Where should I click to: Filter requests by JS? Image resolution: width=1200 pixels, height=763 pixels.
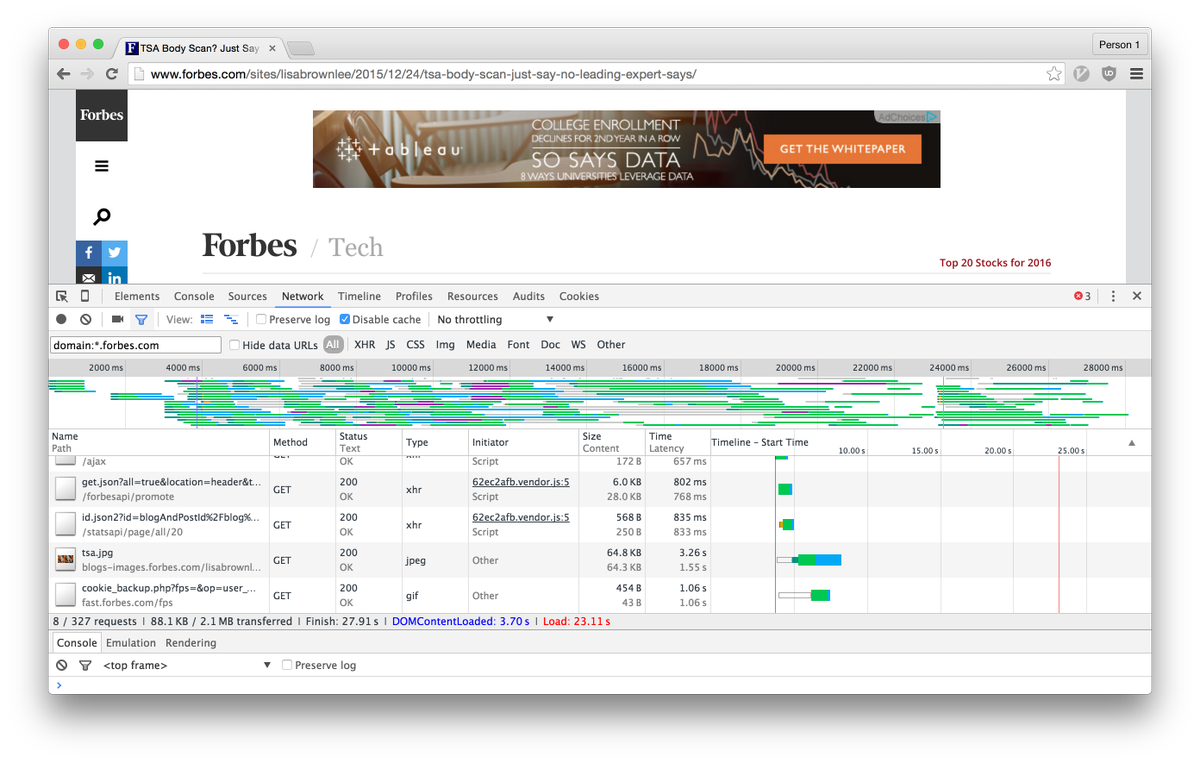click(391, 344)
